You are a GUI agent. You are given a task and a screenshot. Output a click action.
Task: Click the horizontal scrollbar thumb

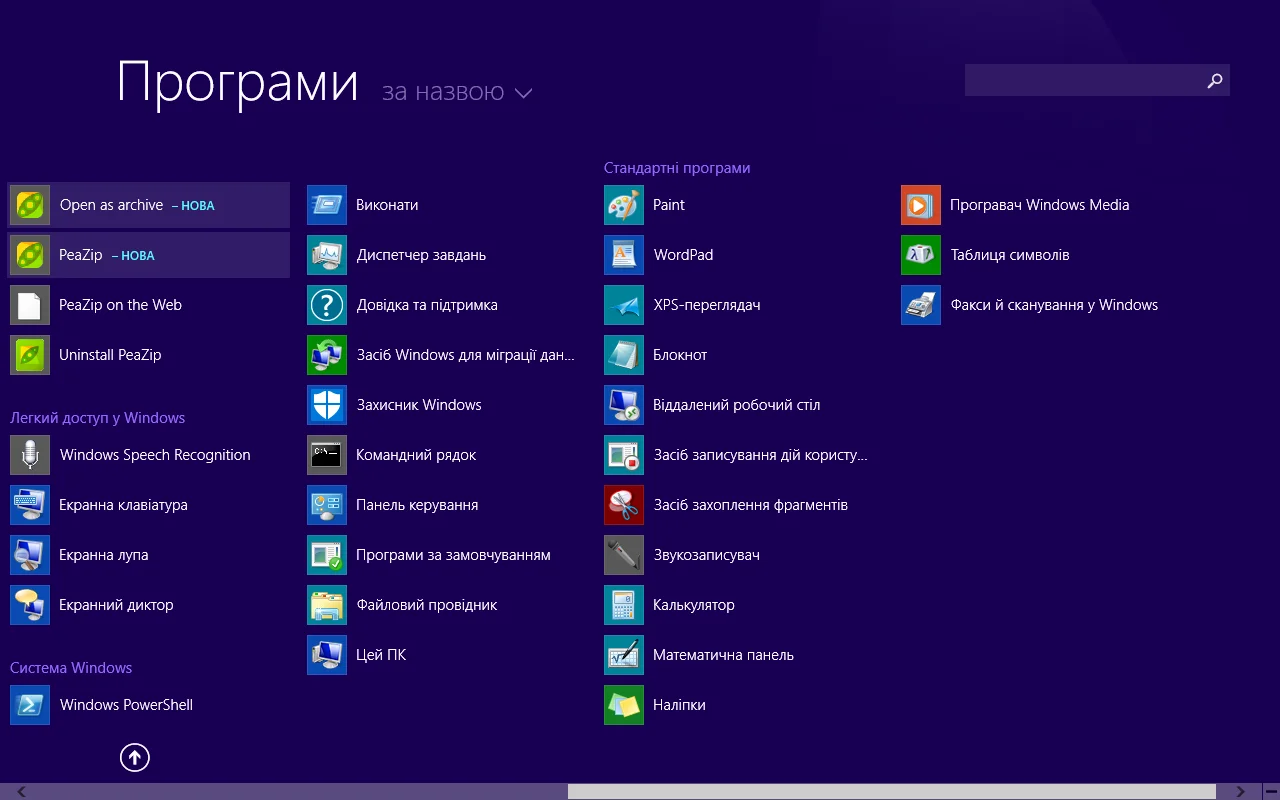click(890, 791)
